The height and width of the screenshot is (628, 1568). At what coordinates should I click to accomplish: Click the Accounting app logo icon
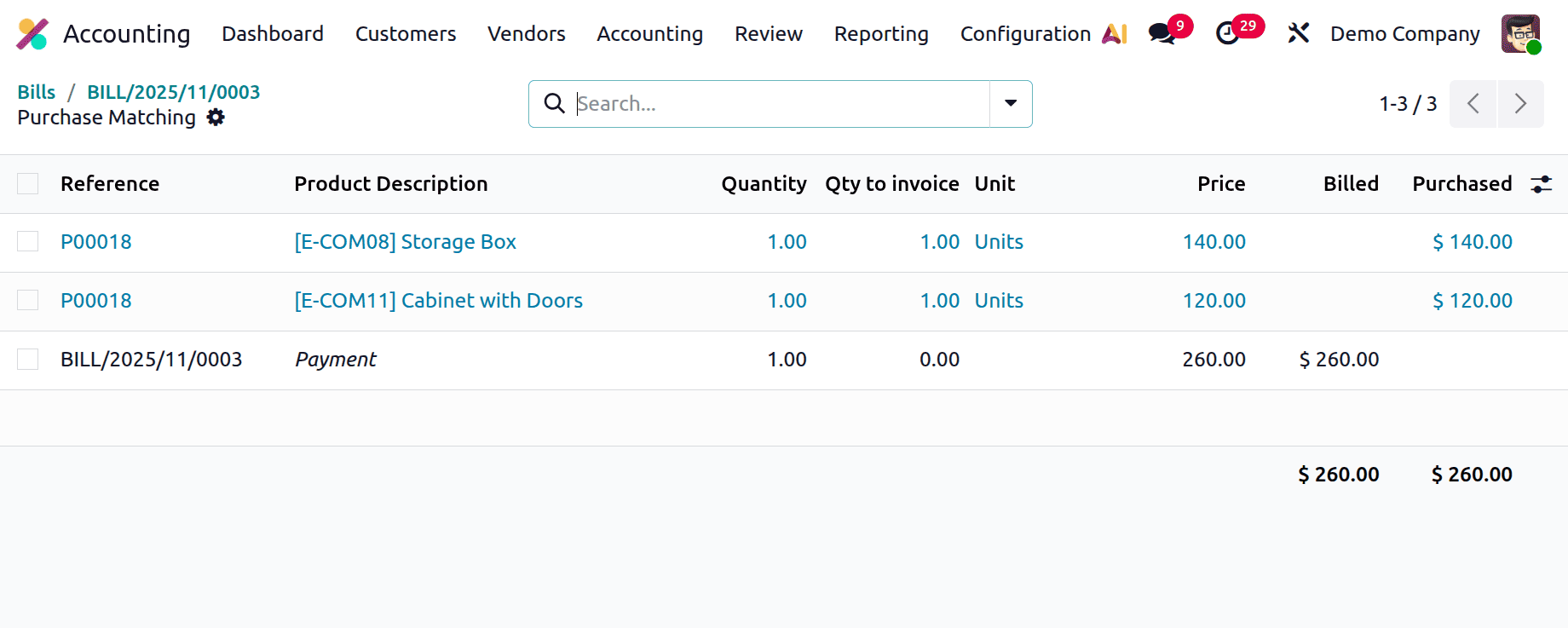point(32,34)
